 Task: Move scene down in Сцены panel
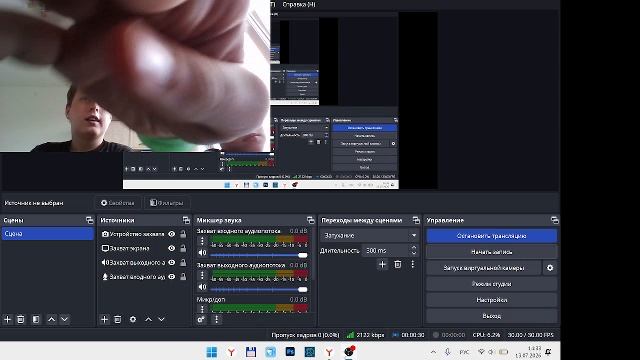tap(64, 319)
